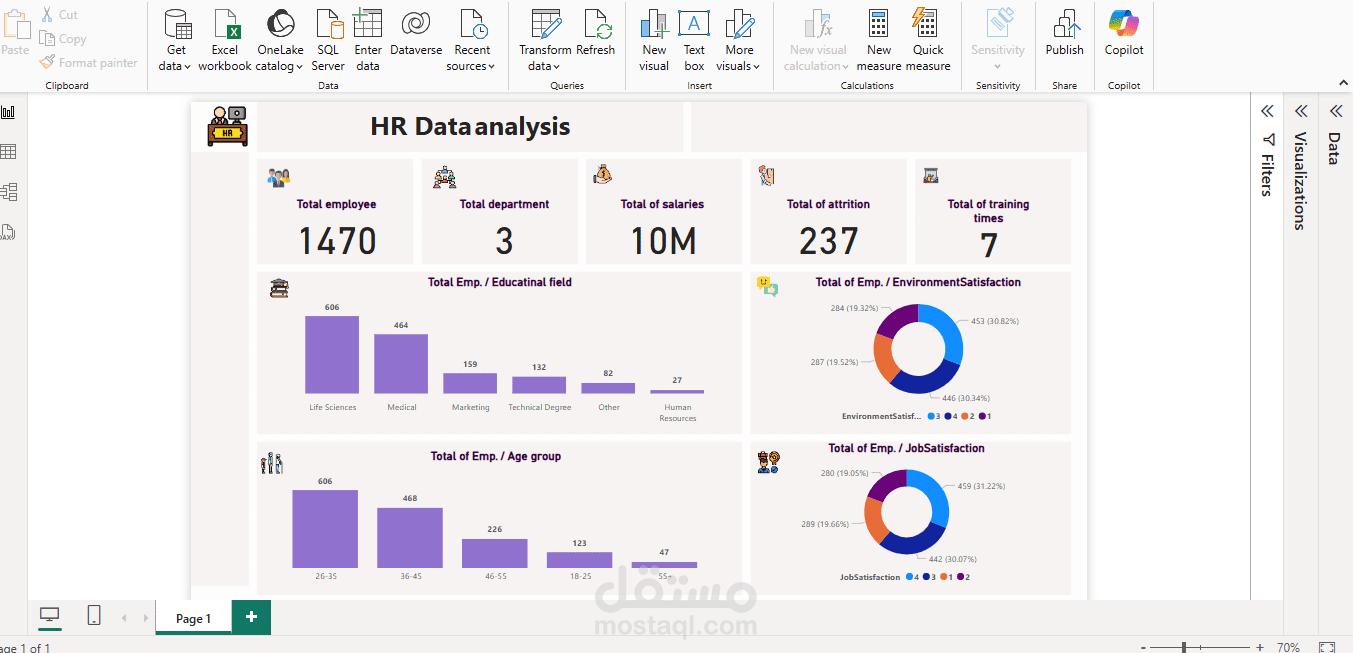Open the OneLake catalog
Viewport: 1353px width, 653px height.
(280, 40)
